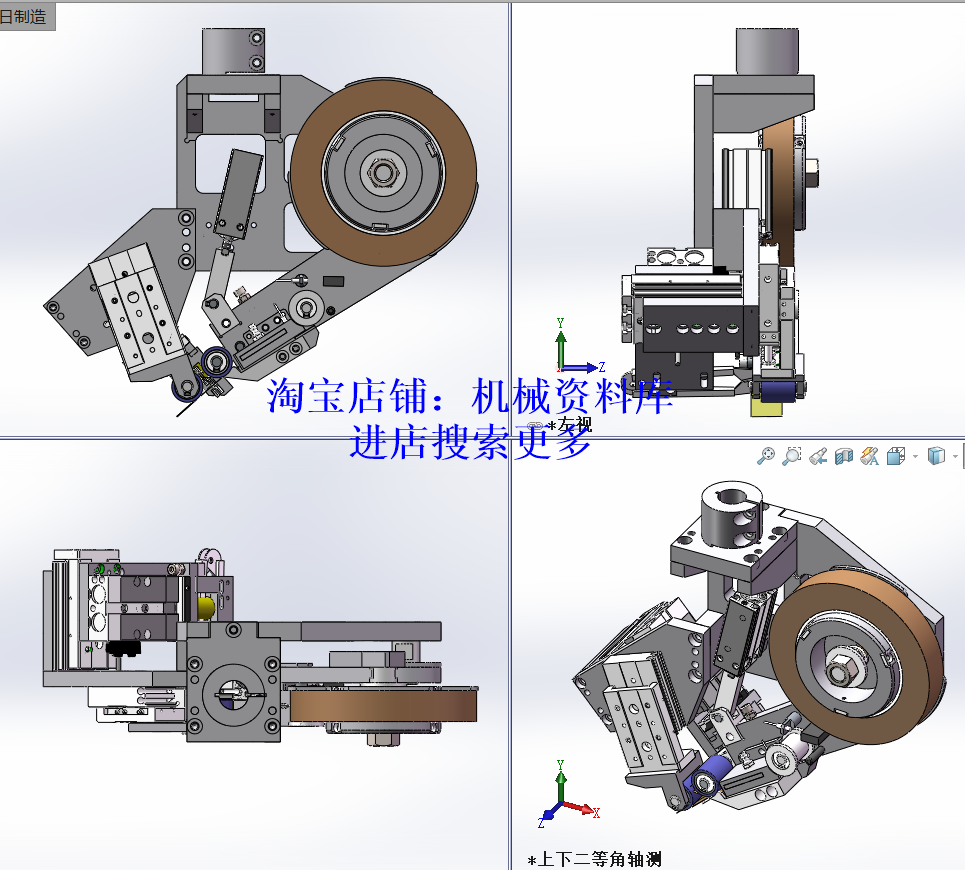The height and width of the screenshot is (870, 965).
Task: Click the Zoom to Fit icon
Action: click(766, 456)
